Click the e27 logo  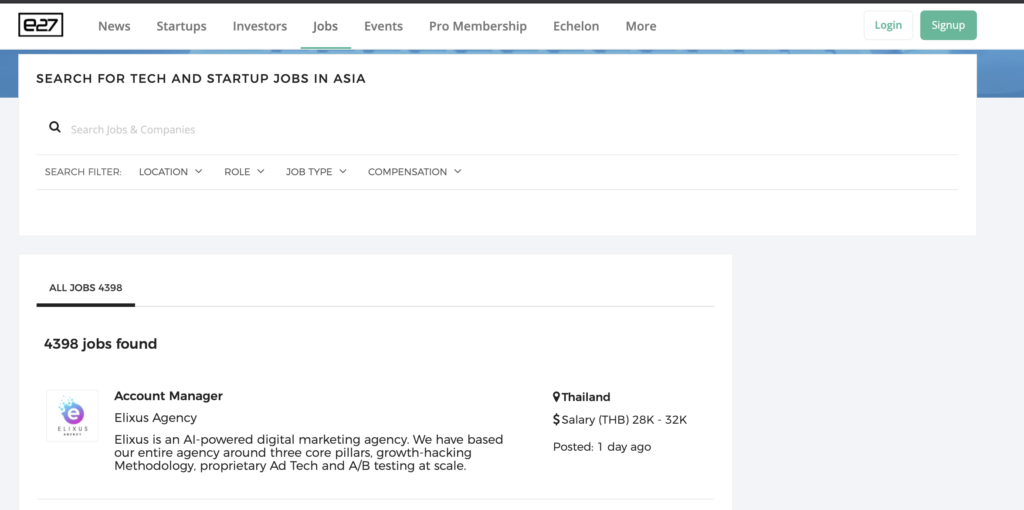tap(40, 25)
